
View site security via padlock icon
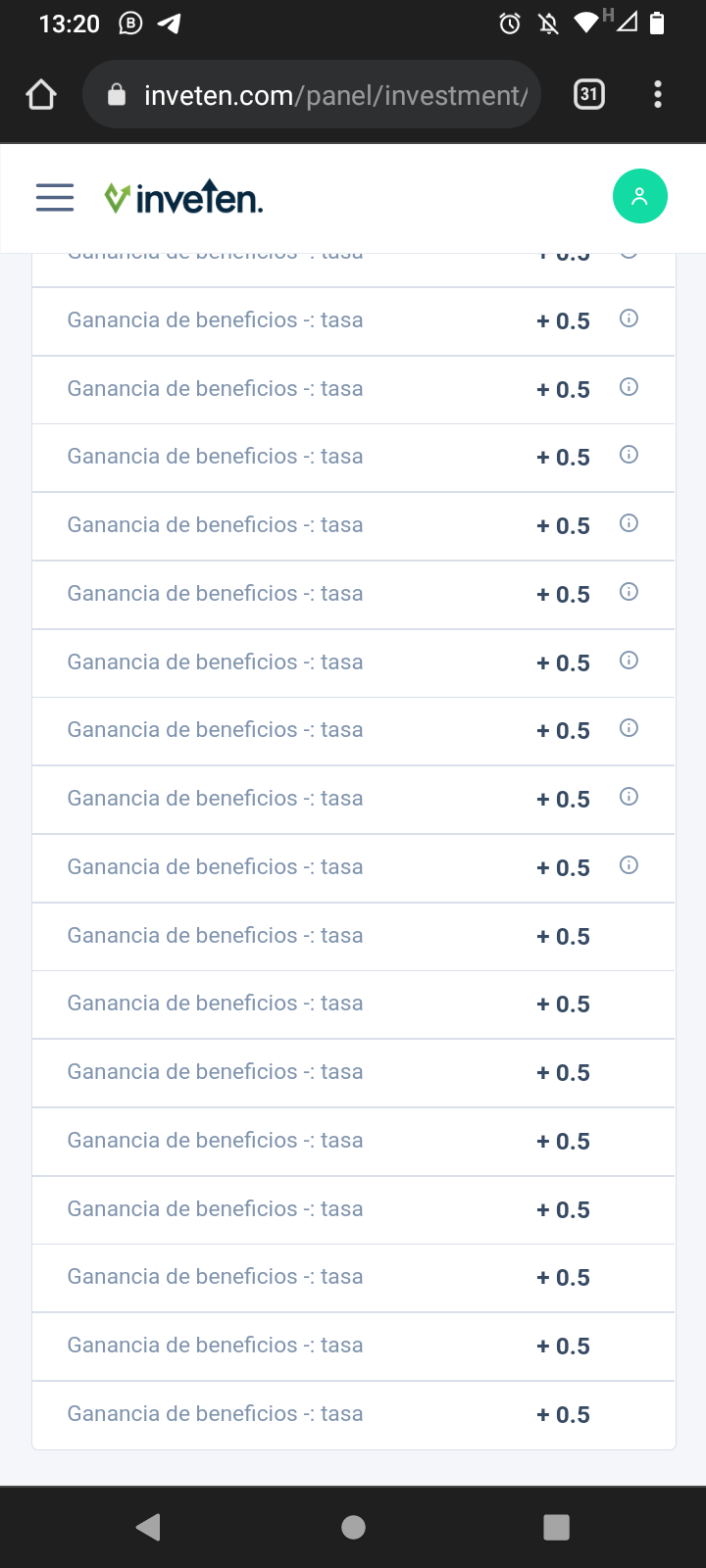[x=117, y=94]
